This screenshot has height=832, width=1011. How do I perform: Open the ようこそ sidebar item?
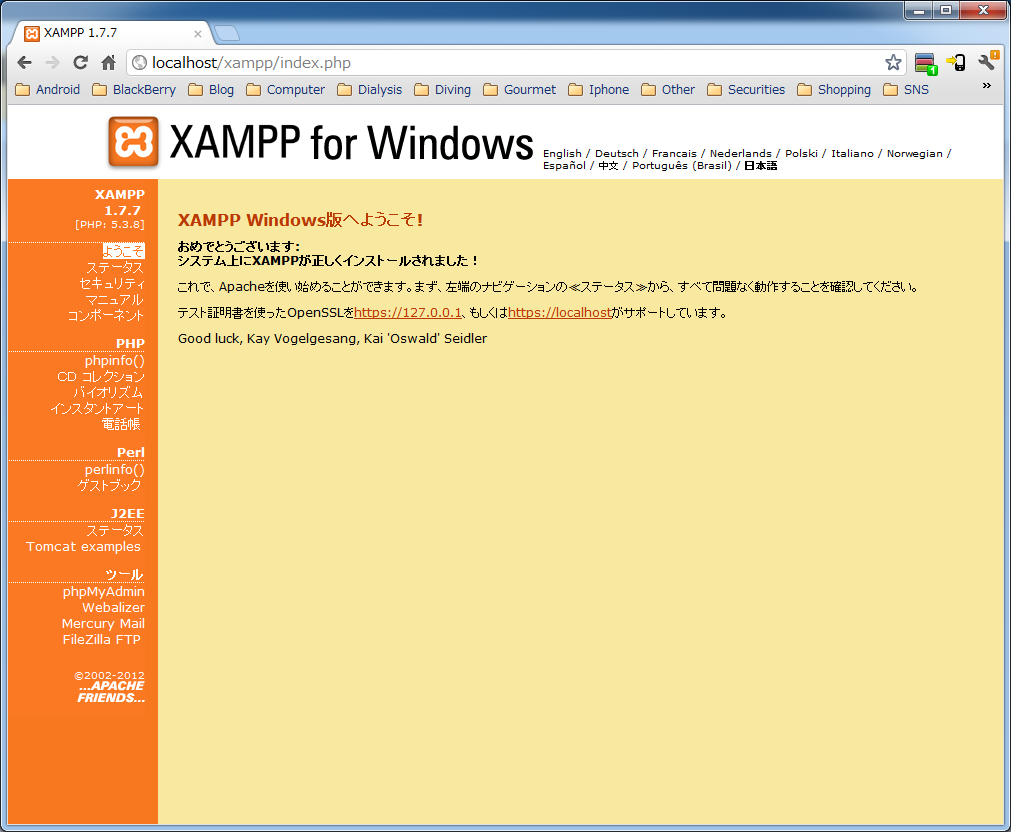tap(124, 251)
